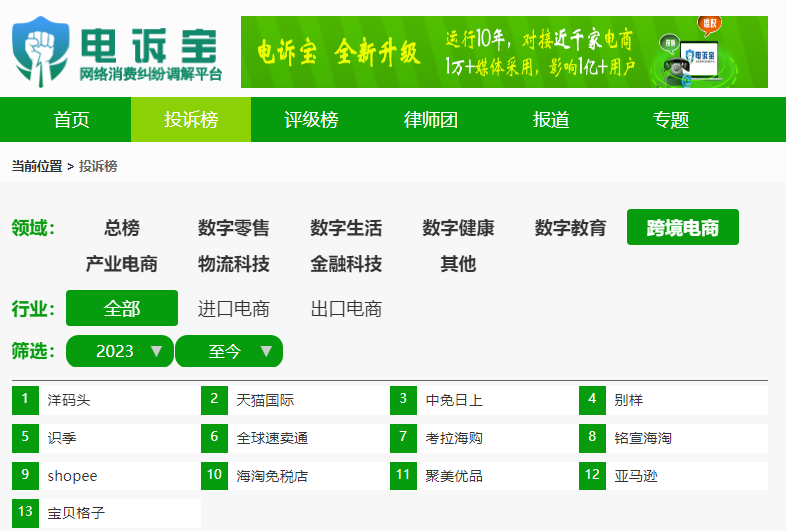Click the 网络消费纠纷调解平台 tagline text
This screenshot has width=786, height=531.
pyautogui.click(x=150, y=74)
